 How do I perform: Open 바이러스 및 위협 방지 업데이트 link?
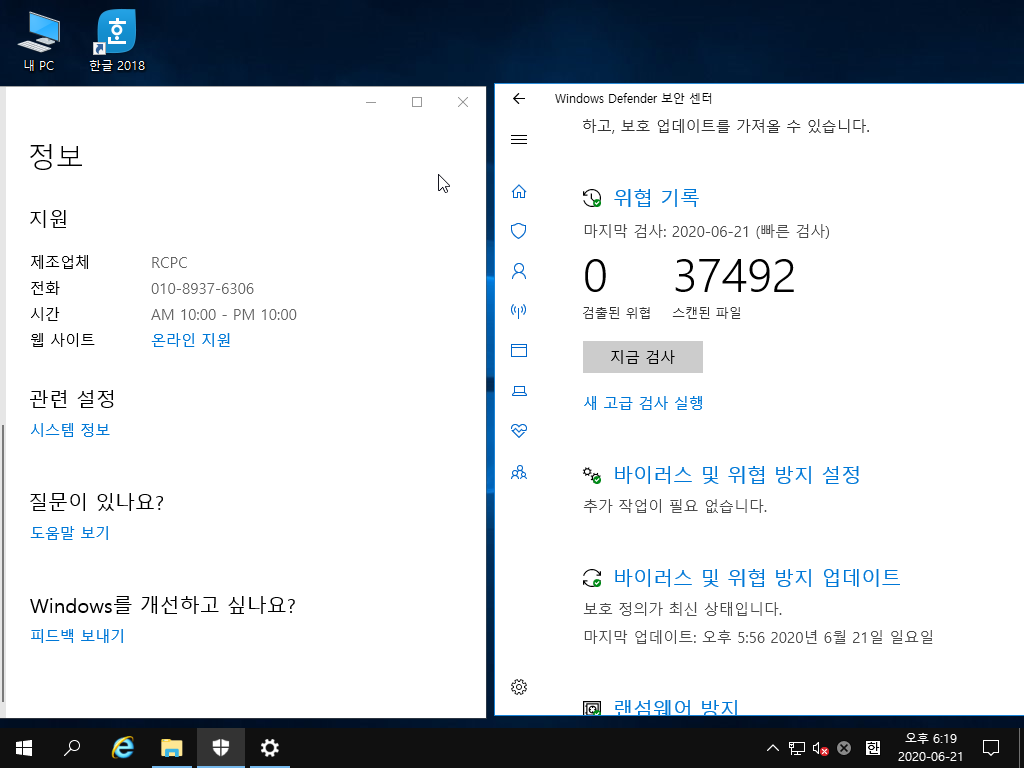point(757,577)
